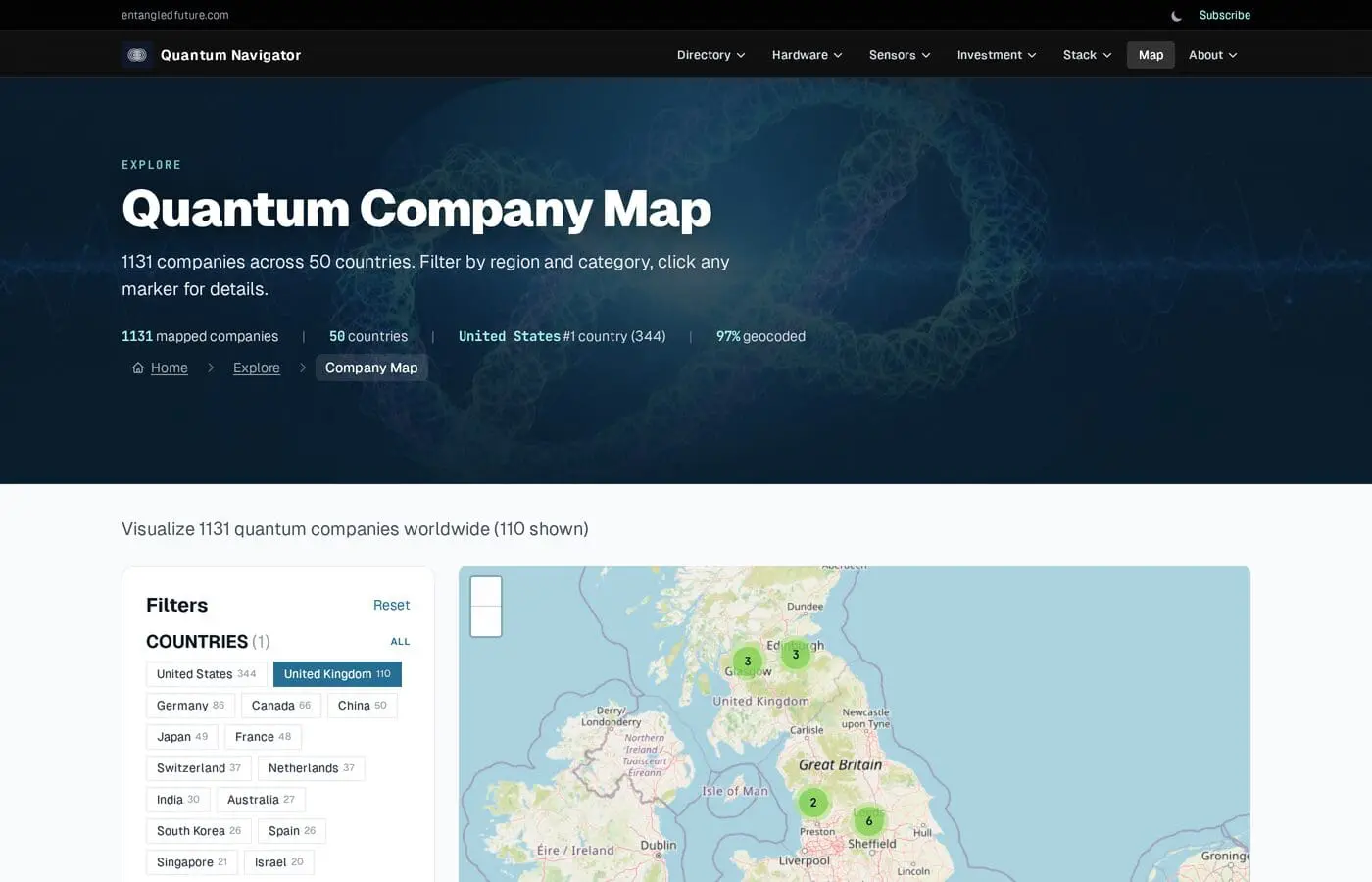Toggle India country filter

178,800
